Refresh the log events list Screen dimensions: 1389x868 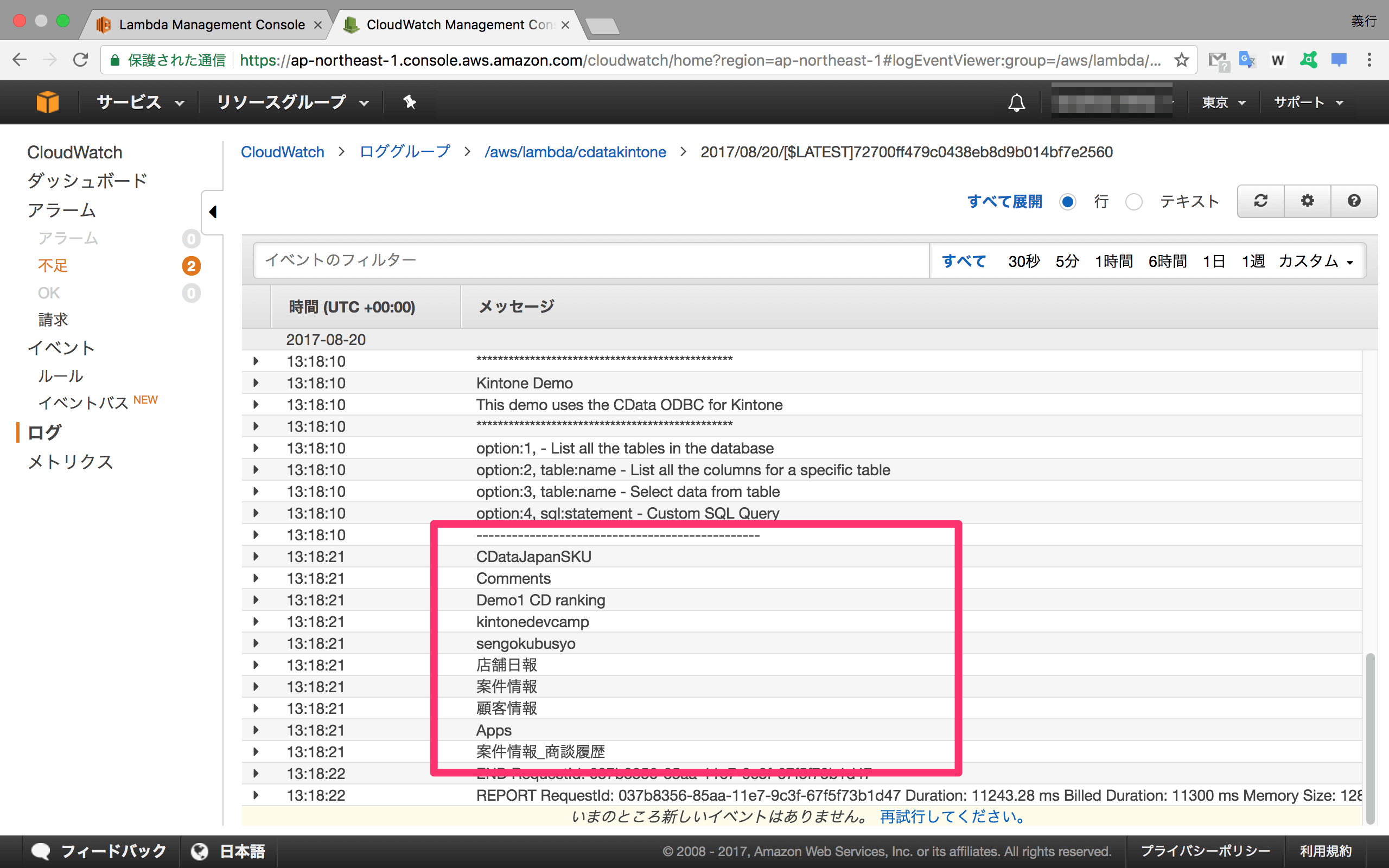[x=1260, y=201]
